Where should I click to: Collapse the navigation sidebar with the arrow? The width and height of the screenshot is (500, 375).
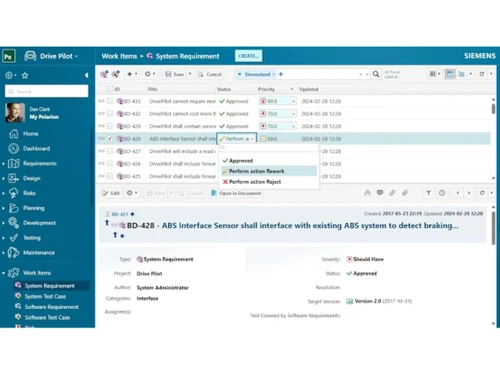coord(86,75)
